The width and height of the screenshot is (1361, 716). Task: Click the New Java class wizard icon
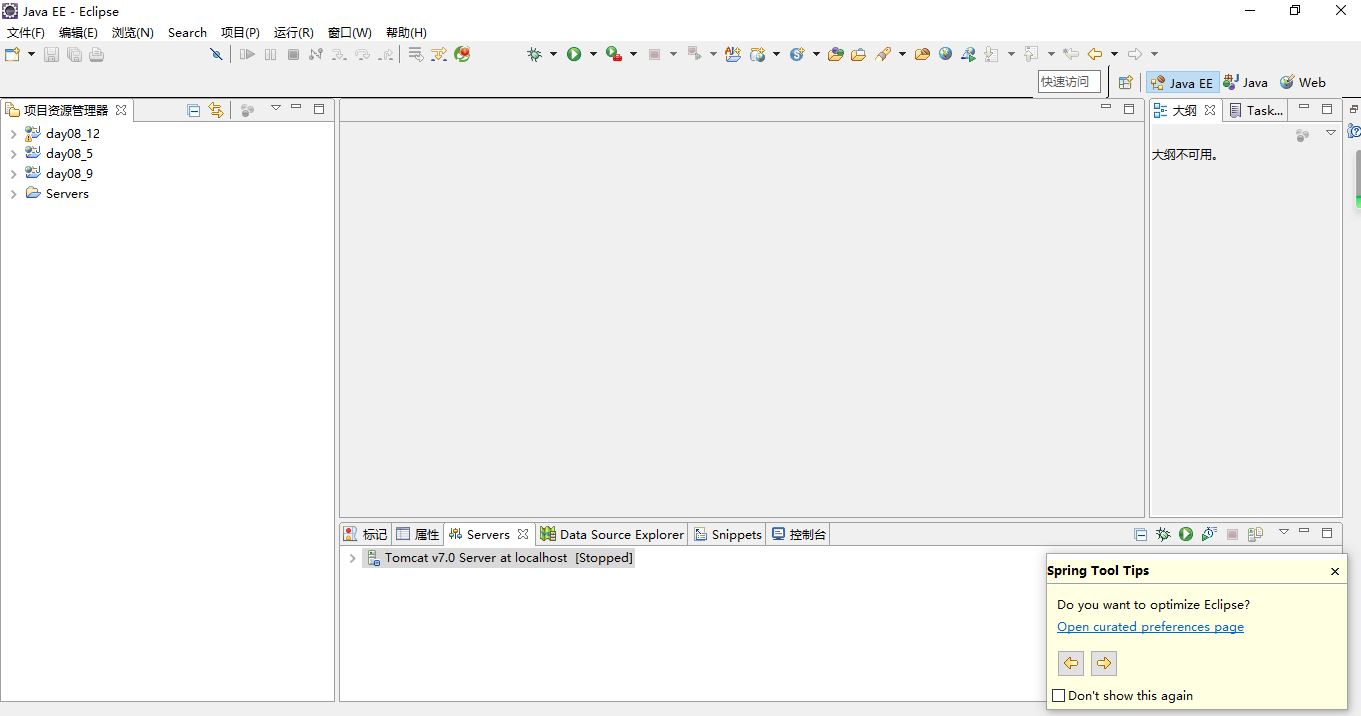pos(733,54)
